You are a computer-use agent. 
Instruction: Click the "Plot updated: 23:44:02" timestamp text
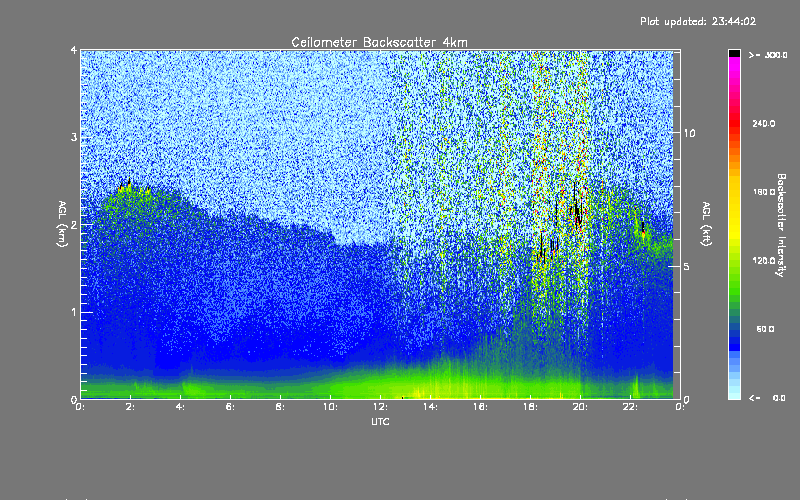698,21
